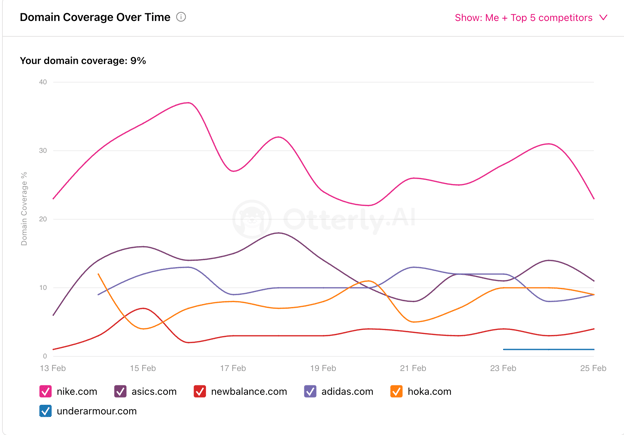Image resolution: width=624 pixels, height=435 pixels.
Task: Click the 'Your domain coverage: 9%' text
Action: [83, 61]
